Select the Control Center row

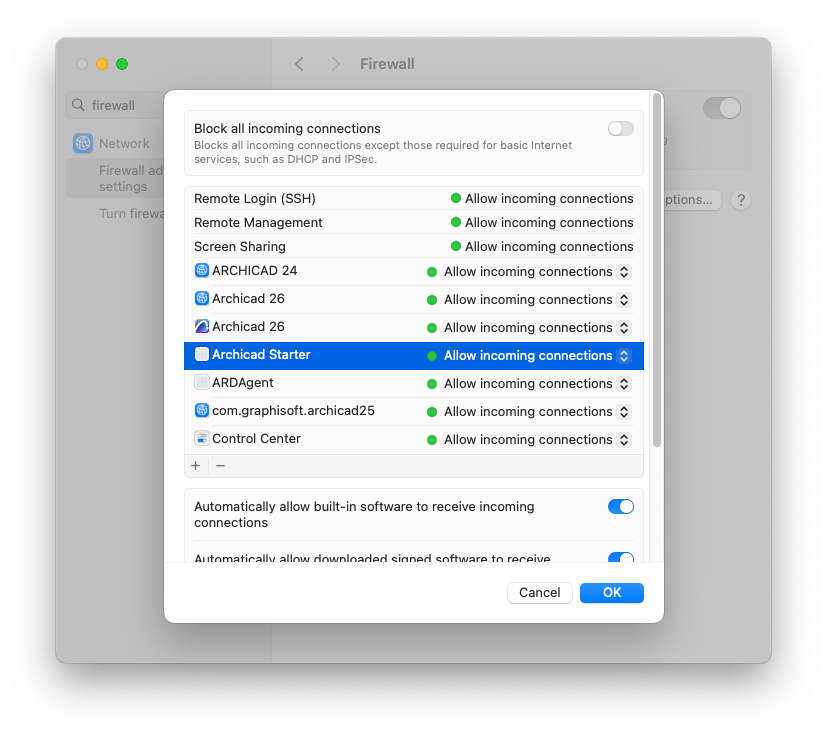(414, 439)
